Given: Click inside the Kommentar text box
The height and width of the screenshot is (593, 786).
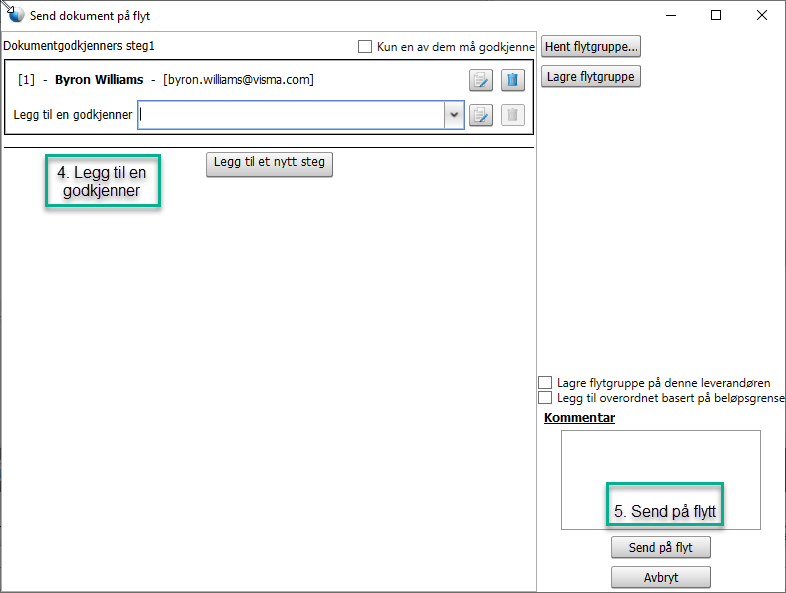Looking at the screenshot, I should [x=661, y=480].
